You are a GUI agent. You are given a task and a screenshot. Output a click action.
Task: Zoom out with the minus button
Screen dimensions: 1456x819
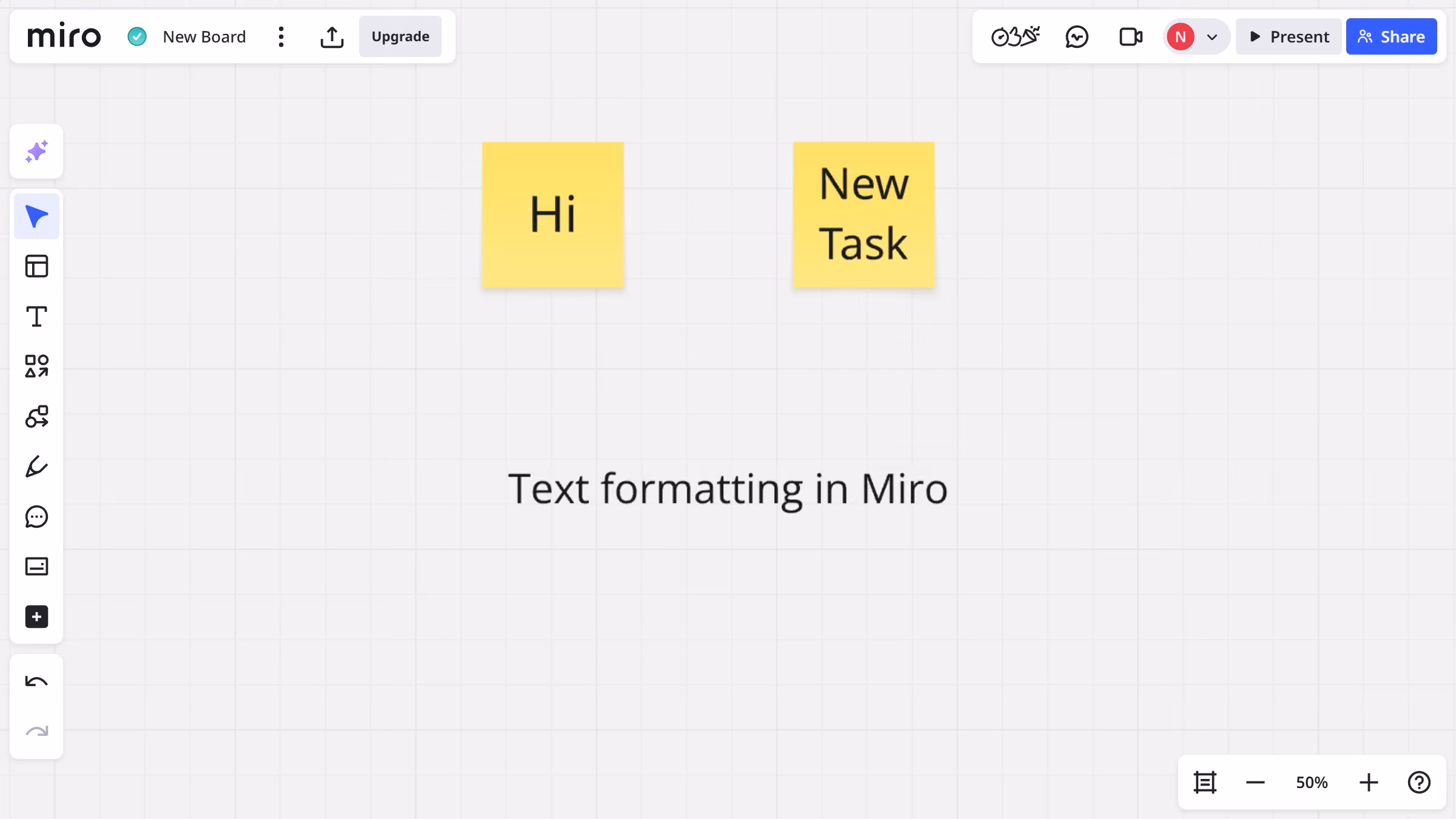(x=1255, y=782)
